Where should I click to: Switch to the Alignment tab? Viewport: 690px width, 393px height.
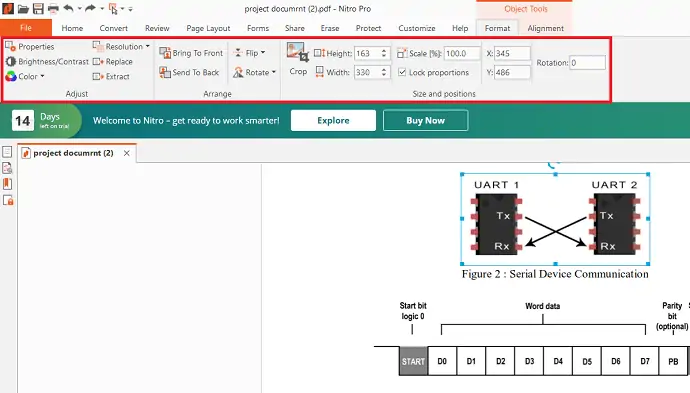tap(545, 28)
